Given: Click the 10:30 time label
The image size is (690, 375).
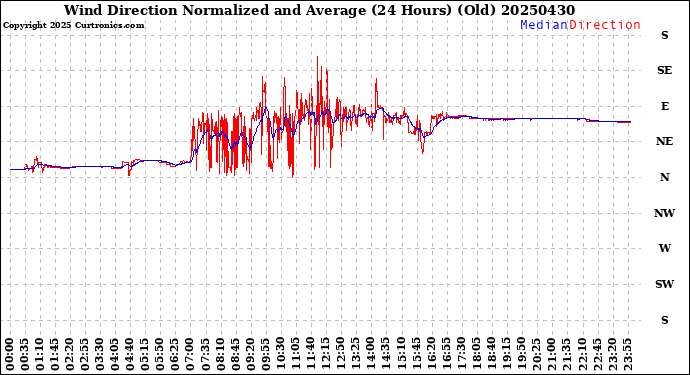Looking at the screenshot, I should point(280,354).
